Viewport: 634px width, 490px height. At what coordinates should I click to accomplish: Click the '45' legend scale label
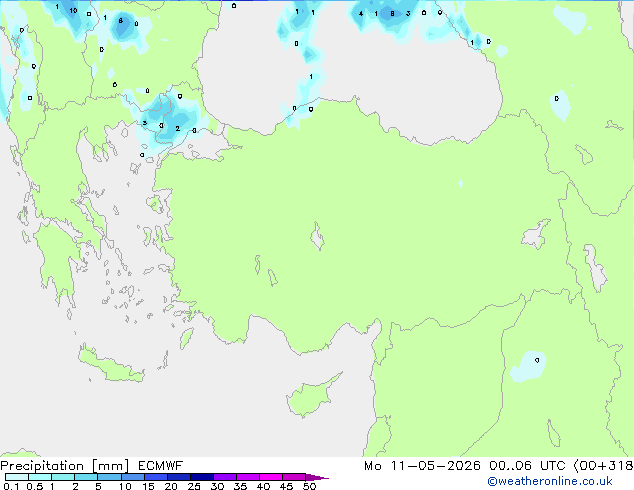coord(286,486)
